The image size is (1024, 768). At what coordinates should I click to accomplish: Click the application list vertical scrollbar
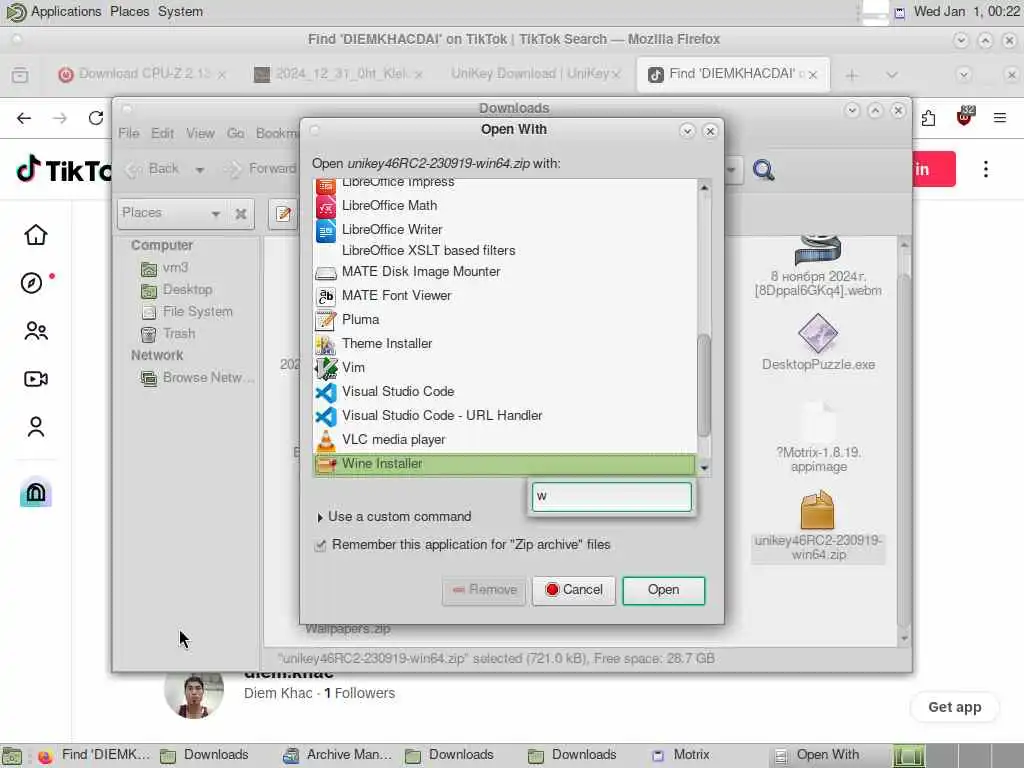tap(703, 385)
